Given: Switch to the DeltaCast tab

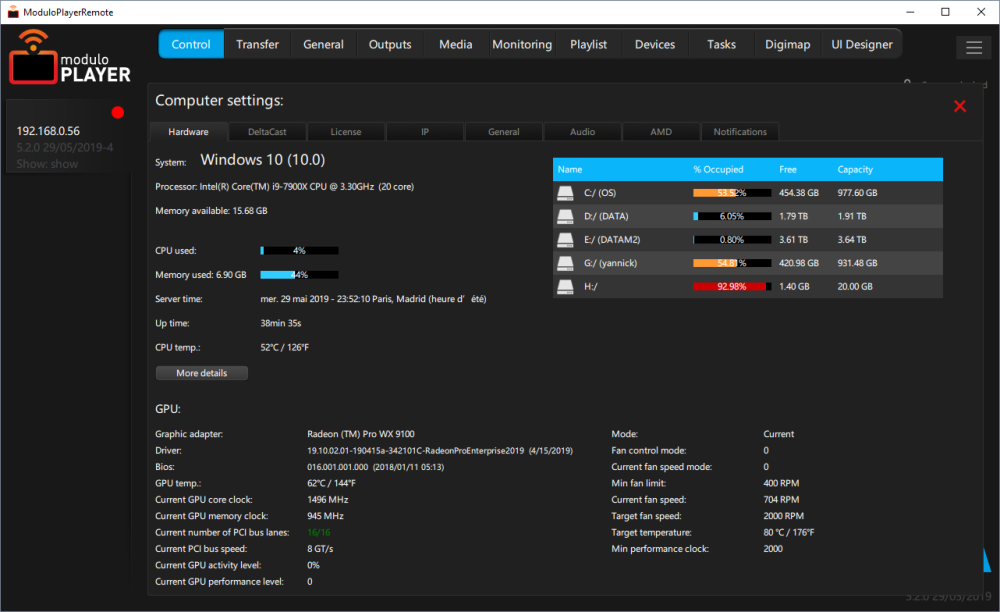Looking at the screenshot, I should [x=267, y=132].
